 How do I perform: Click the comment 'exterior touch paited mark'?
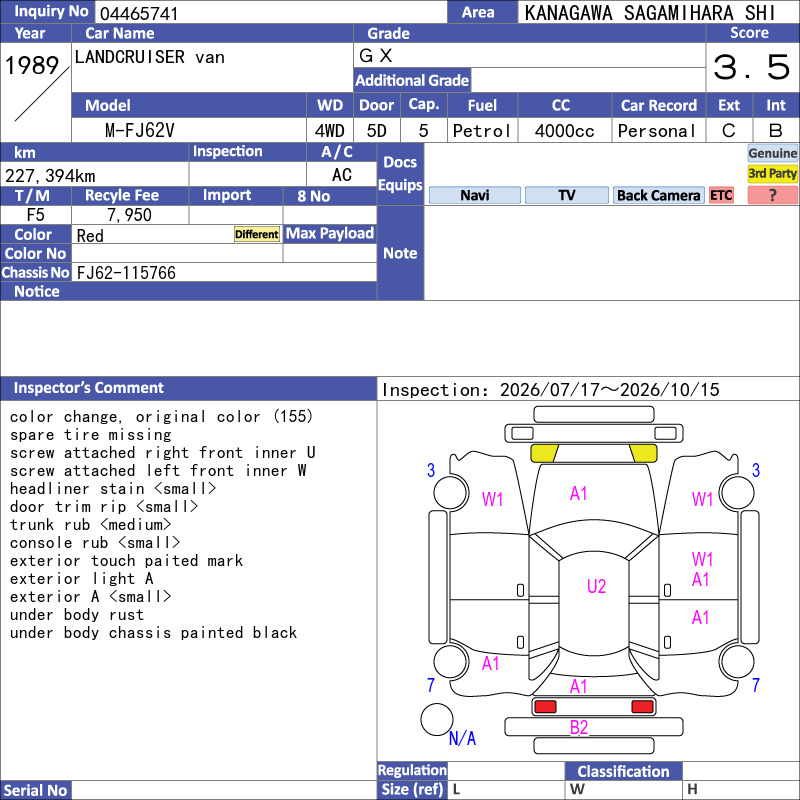coord(126,561)
